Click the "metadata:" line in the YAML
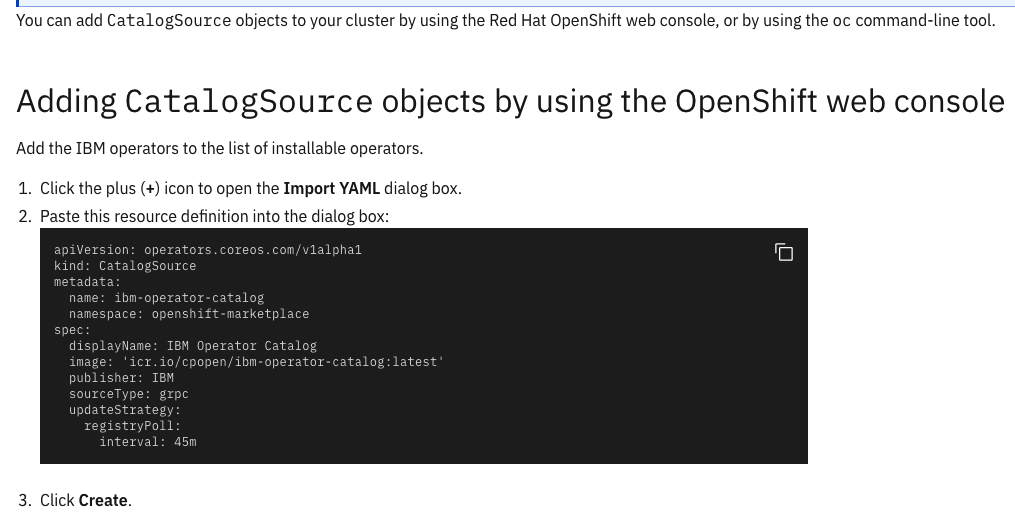 point(87,282)
